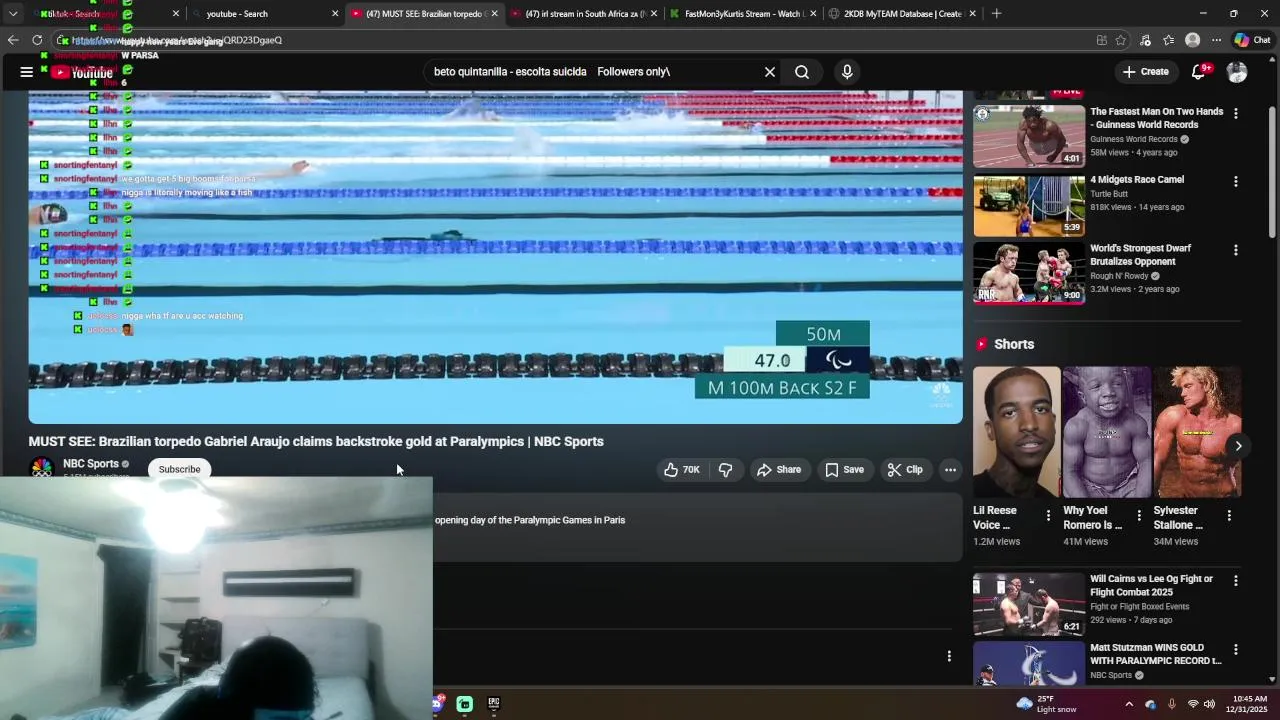
Task: Go back in browser history
Action: point(13,40)
